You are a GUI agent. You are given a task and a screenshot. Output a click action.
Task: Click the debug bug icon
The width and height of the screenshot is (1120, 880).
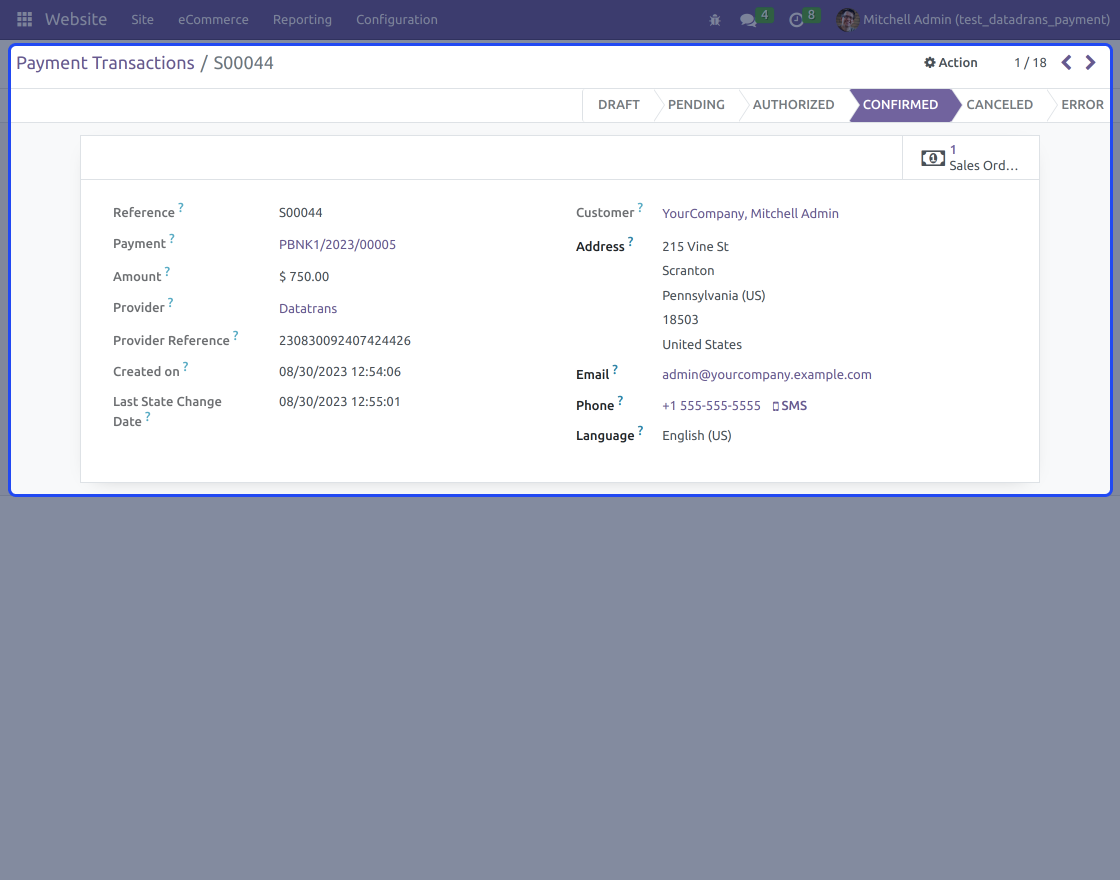pos(714,20)
